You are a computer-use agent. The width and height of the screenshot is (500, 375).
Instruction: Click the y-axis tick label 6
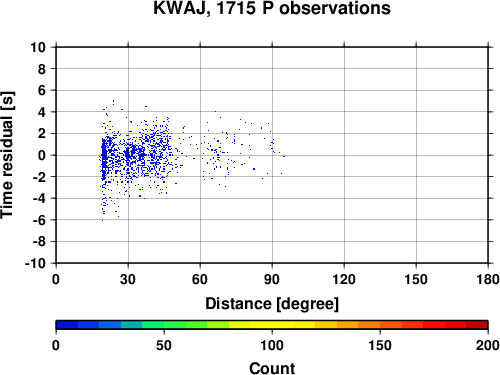click(x=42, y=90)
